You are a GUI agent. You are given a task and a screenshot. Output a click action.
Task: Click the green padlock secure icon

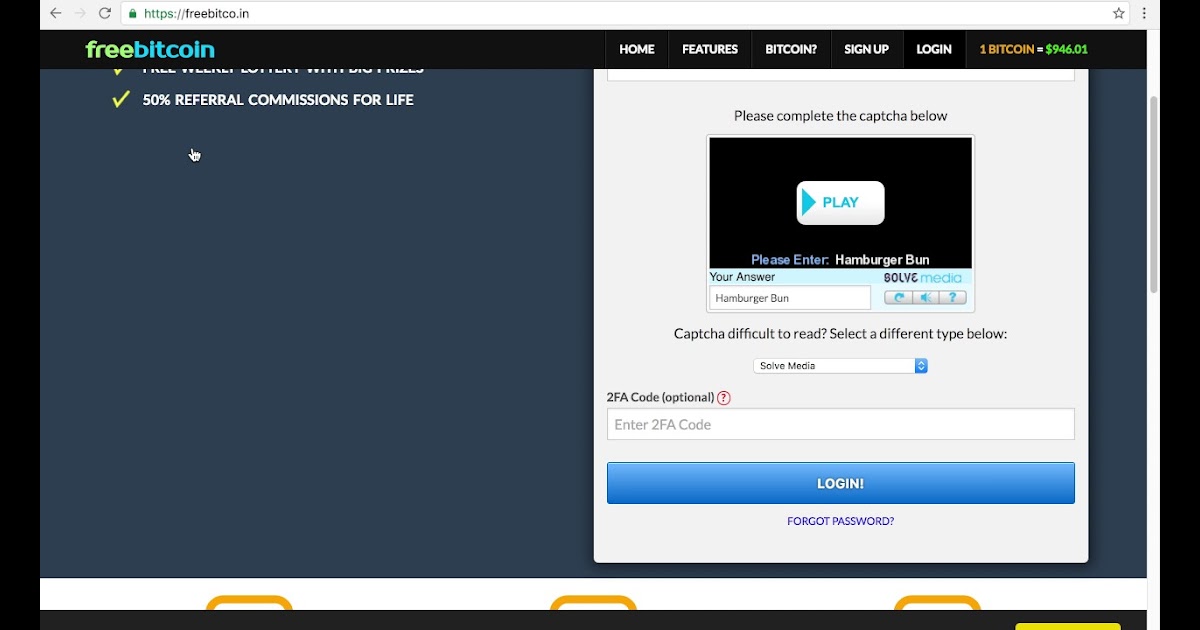[x=132, y=14]
